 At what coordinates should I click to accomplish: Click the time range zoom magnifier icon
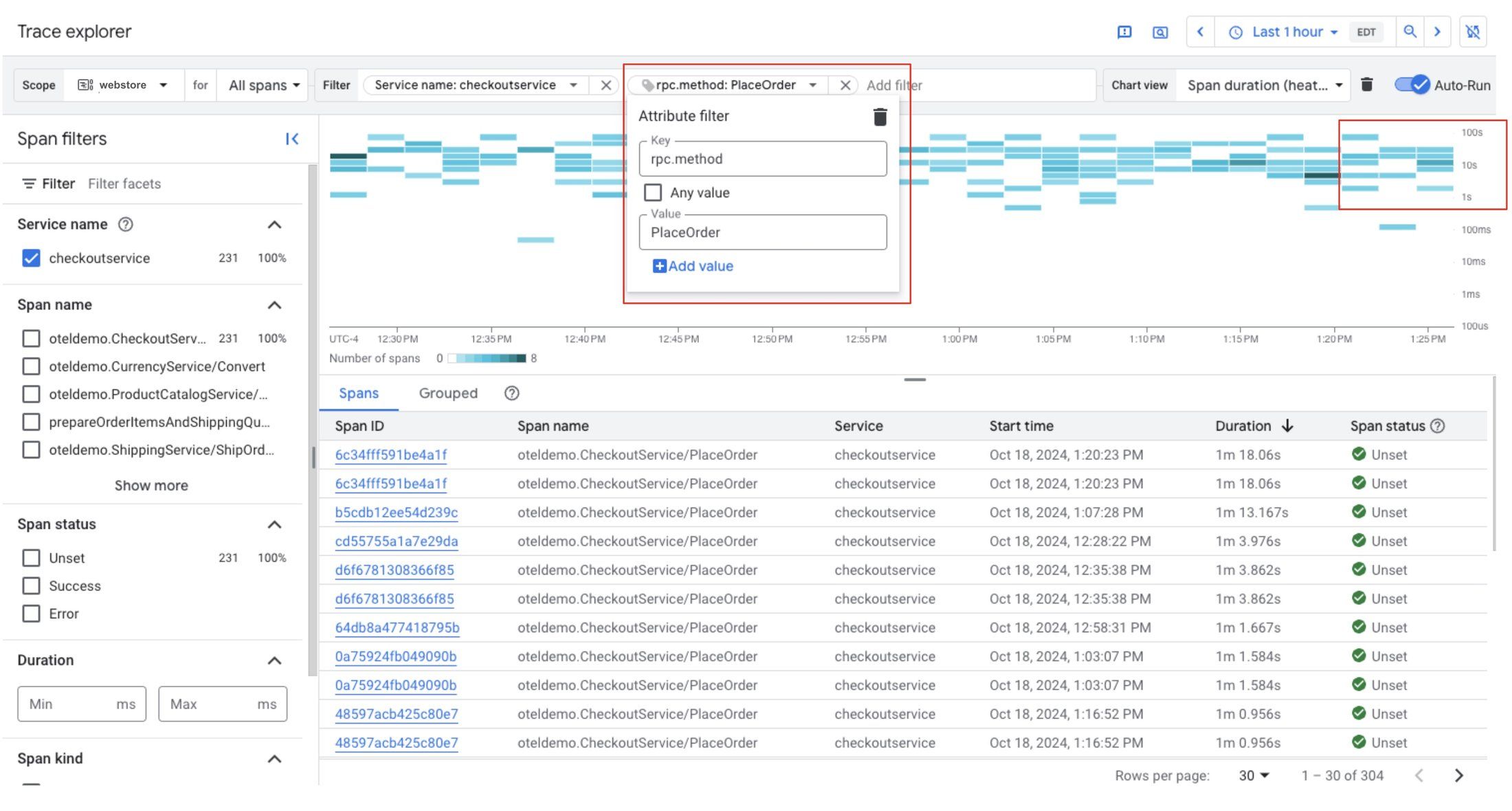[x=1410, y=32]
